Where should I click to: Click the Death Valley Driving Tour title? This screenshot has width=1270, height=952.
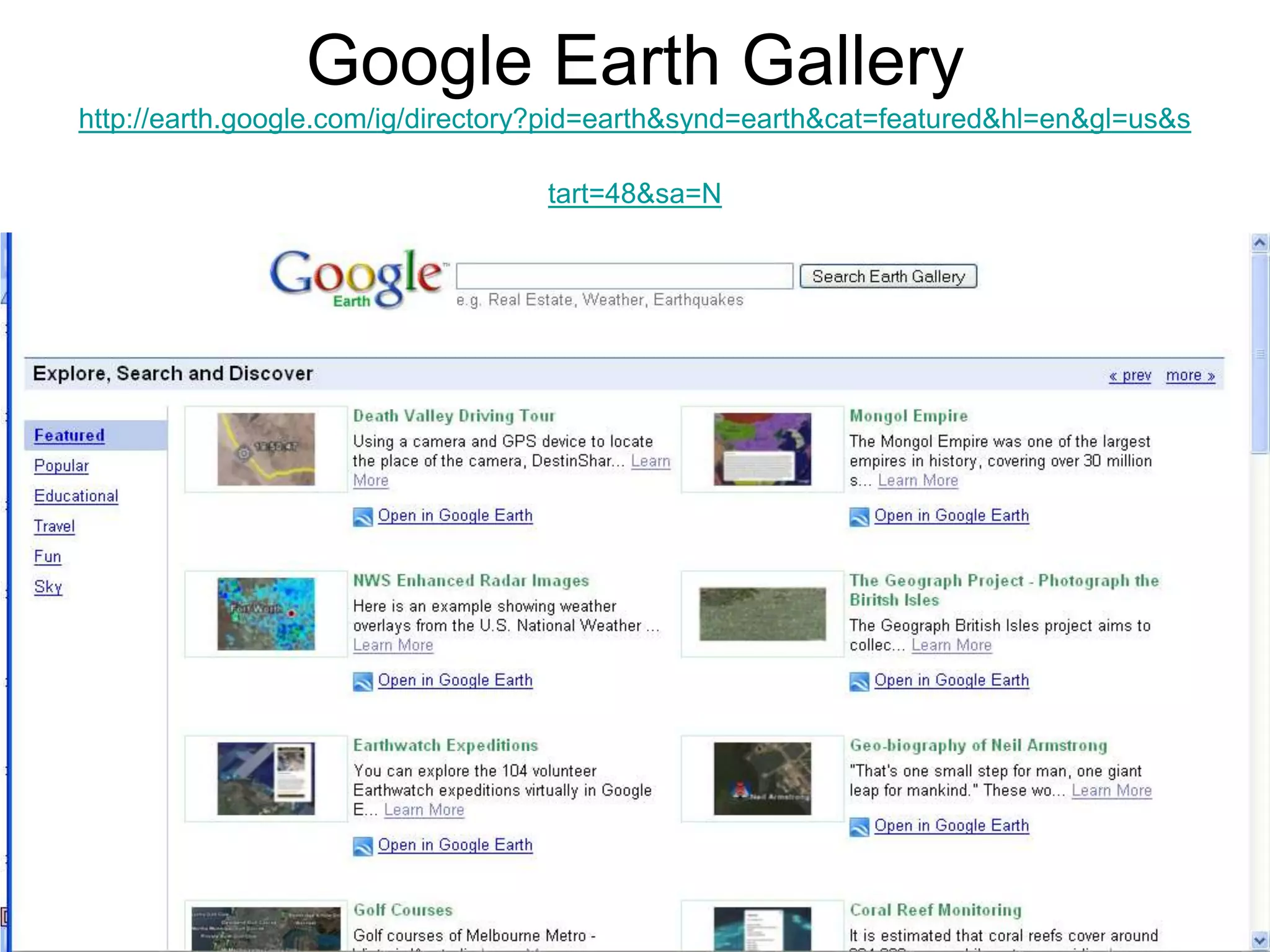tap(454, 416)
